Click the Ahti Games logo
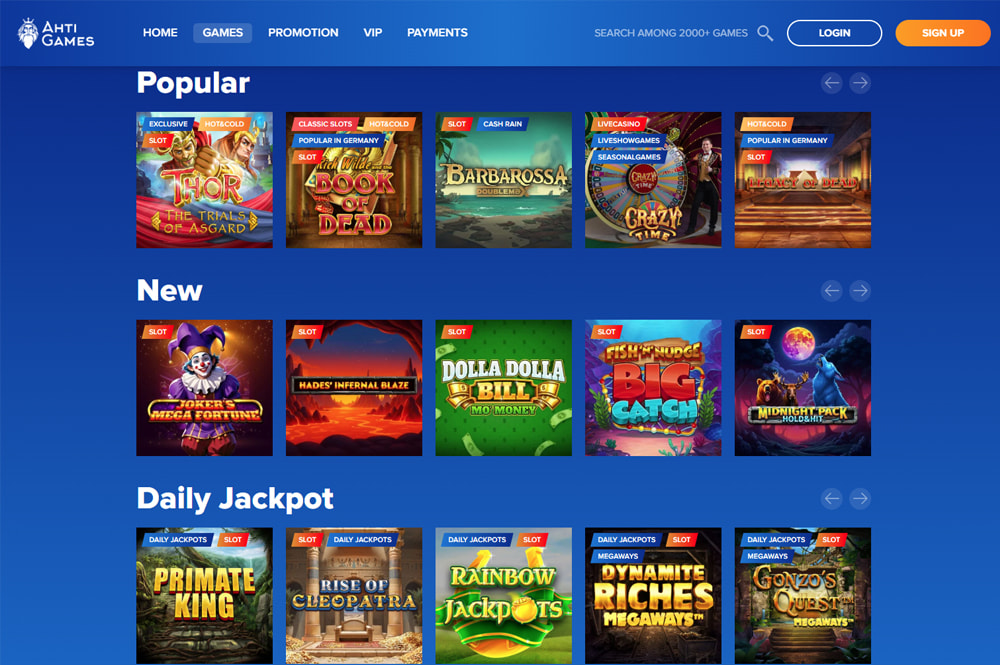Viewport: 1000px width, 665px height. click(56, 33)
